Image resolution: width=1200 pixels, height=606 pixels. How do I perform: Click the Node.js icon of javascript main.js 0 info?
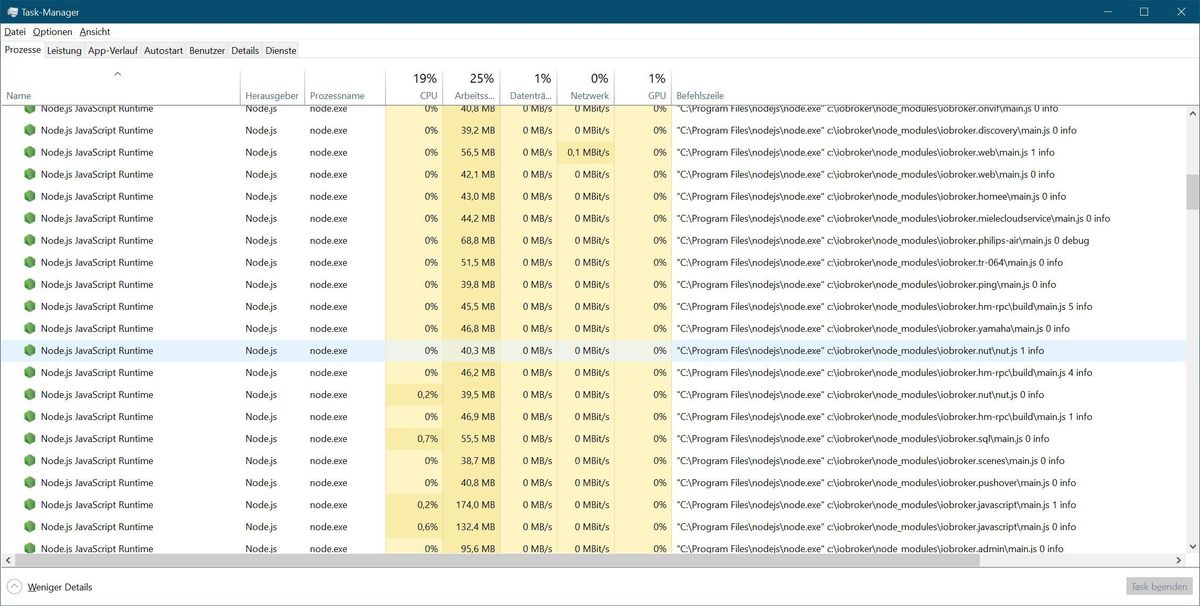30,526
